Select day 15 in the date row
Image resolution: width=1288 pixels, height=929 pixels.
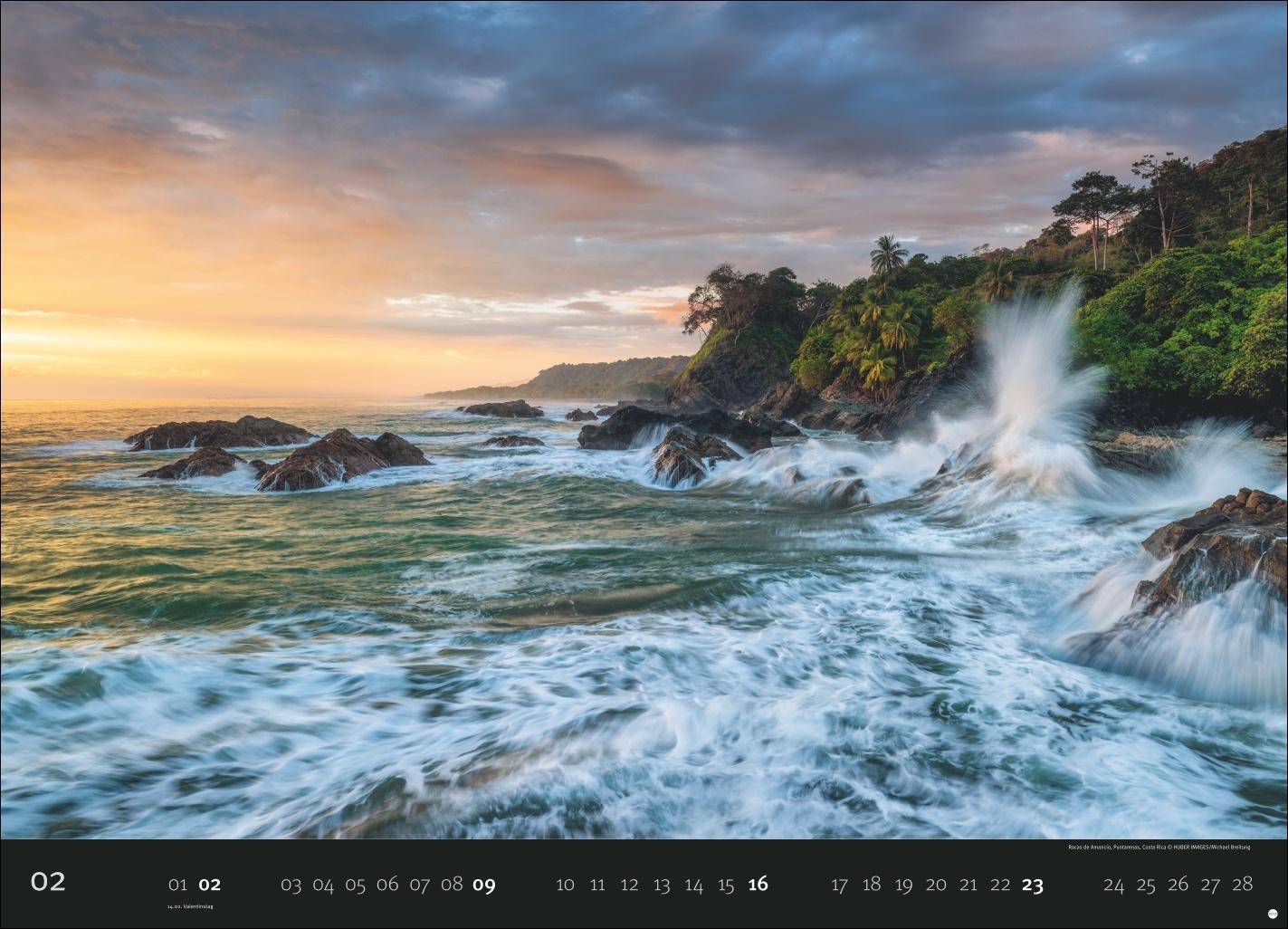(726, 885)
